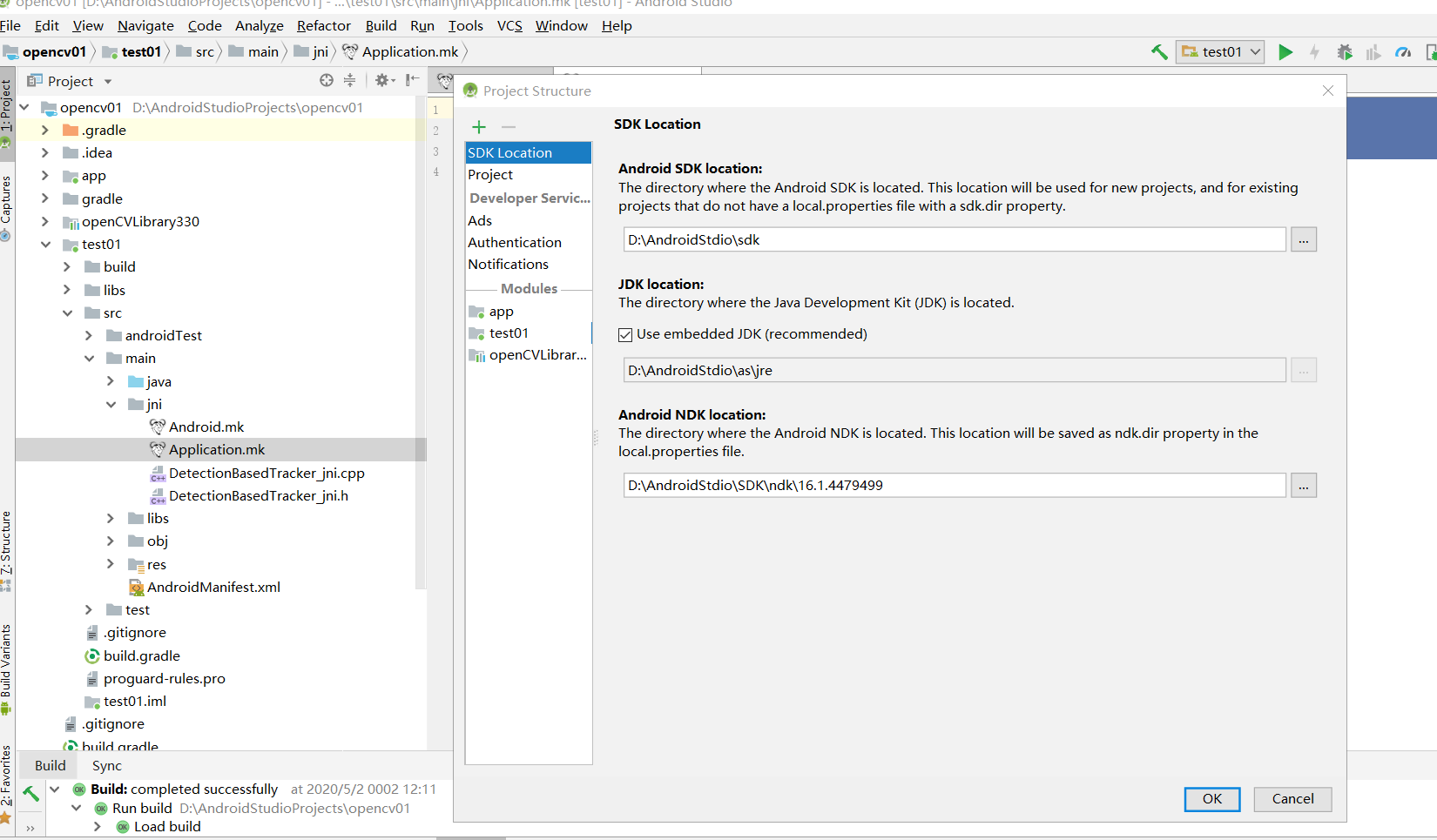Cancel the Project Structure dialog
Viewport: 1437px width, 840px height.
[1292, 799]
